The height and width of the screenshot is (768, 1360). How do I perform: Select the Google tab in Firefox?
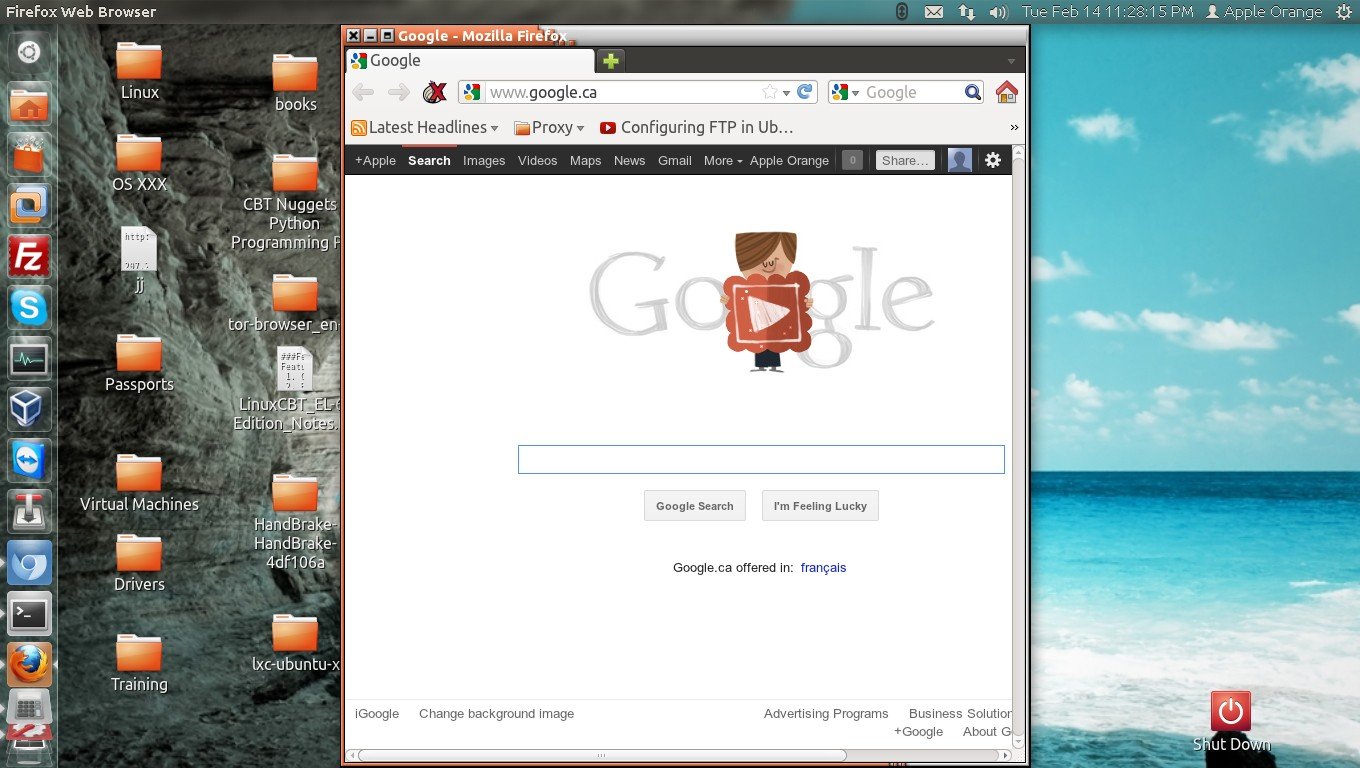[470, 60]
